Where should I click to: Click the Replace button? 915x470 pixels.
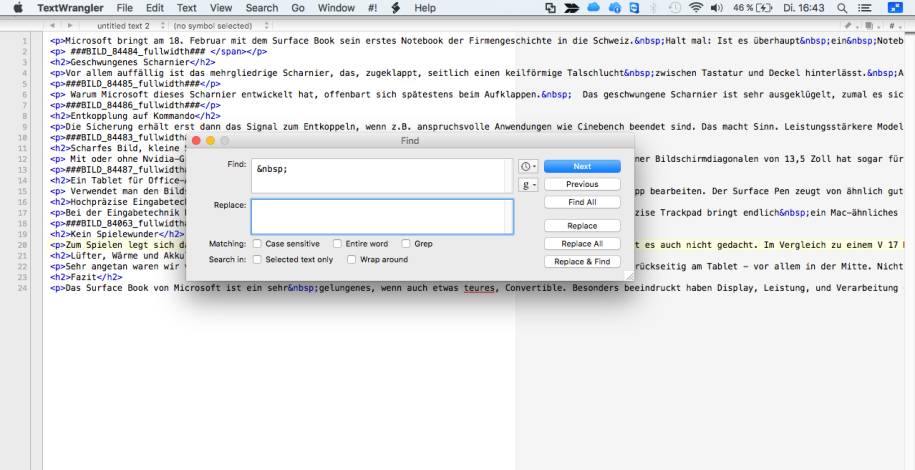click(582, 225)
